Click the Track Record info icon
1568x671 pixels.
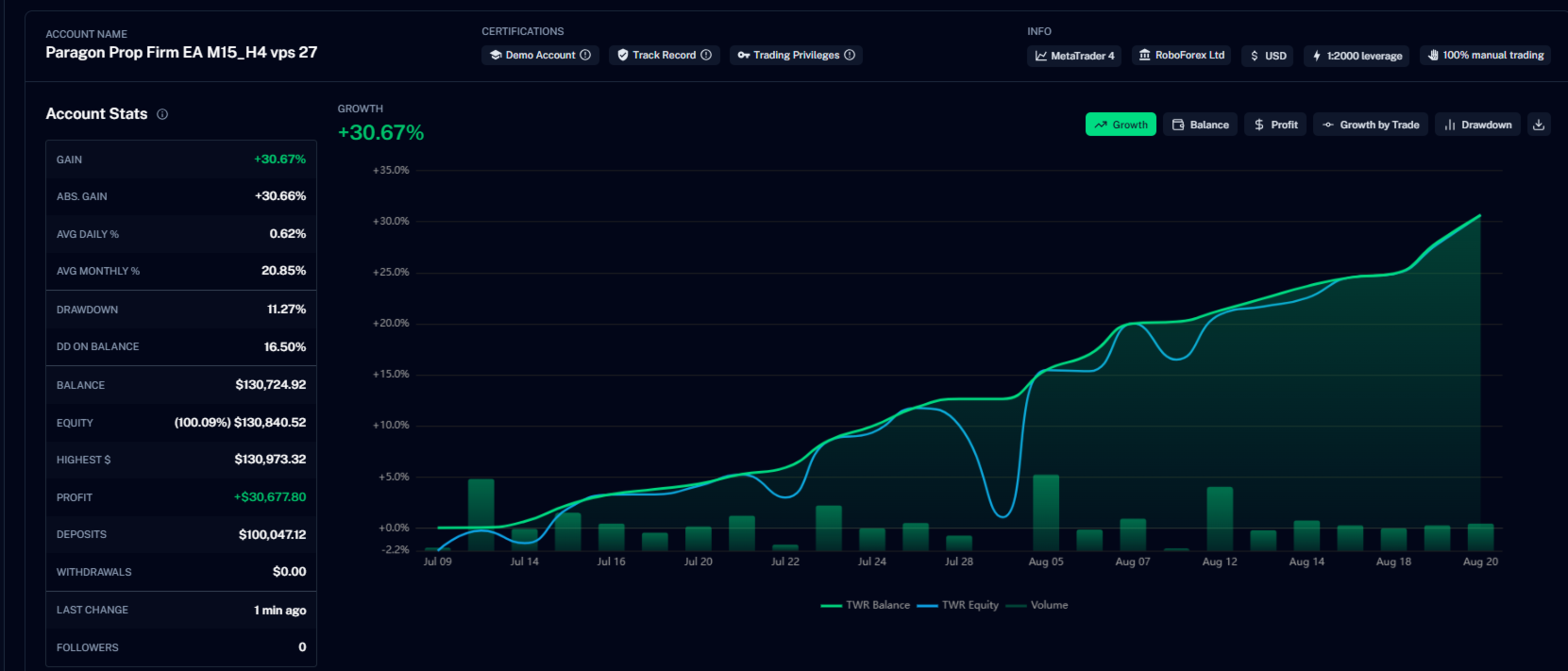706,55
